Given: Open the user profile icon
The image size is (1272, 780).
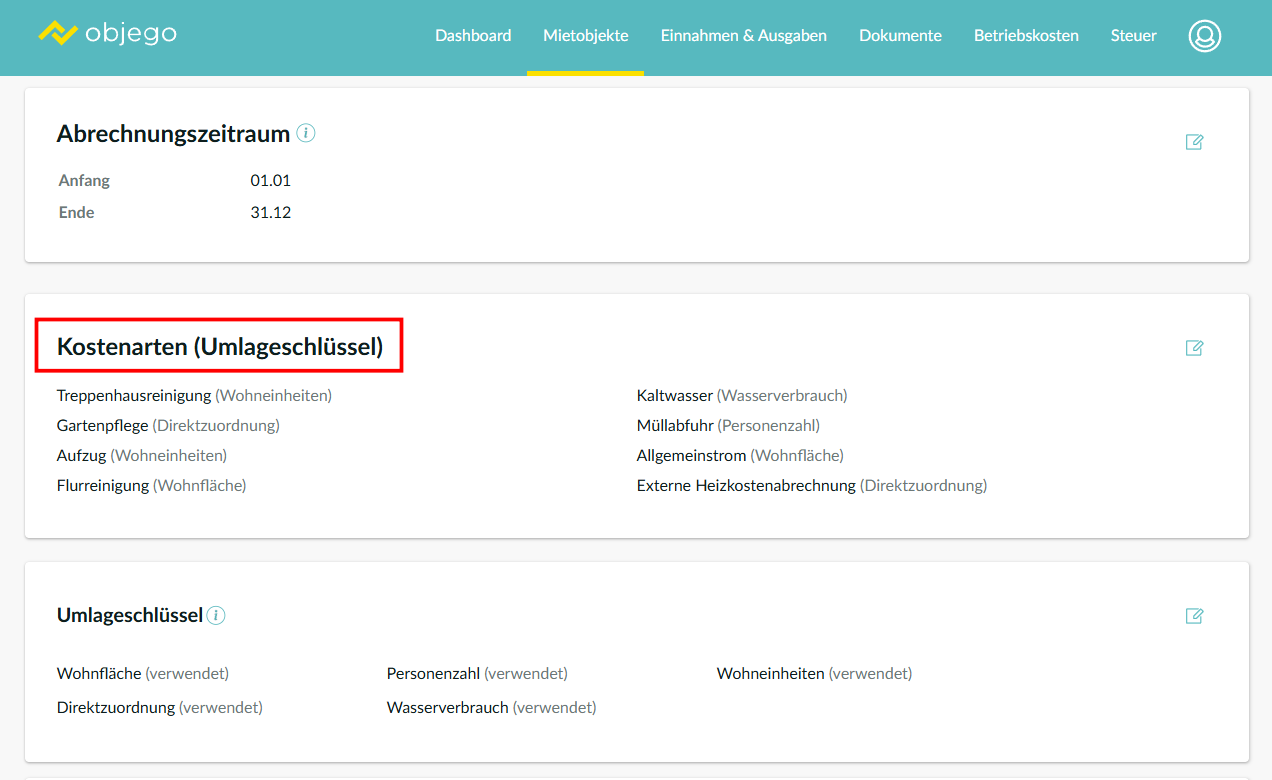Looking at the screenshot, I should (1204, 36).
